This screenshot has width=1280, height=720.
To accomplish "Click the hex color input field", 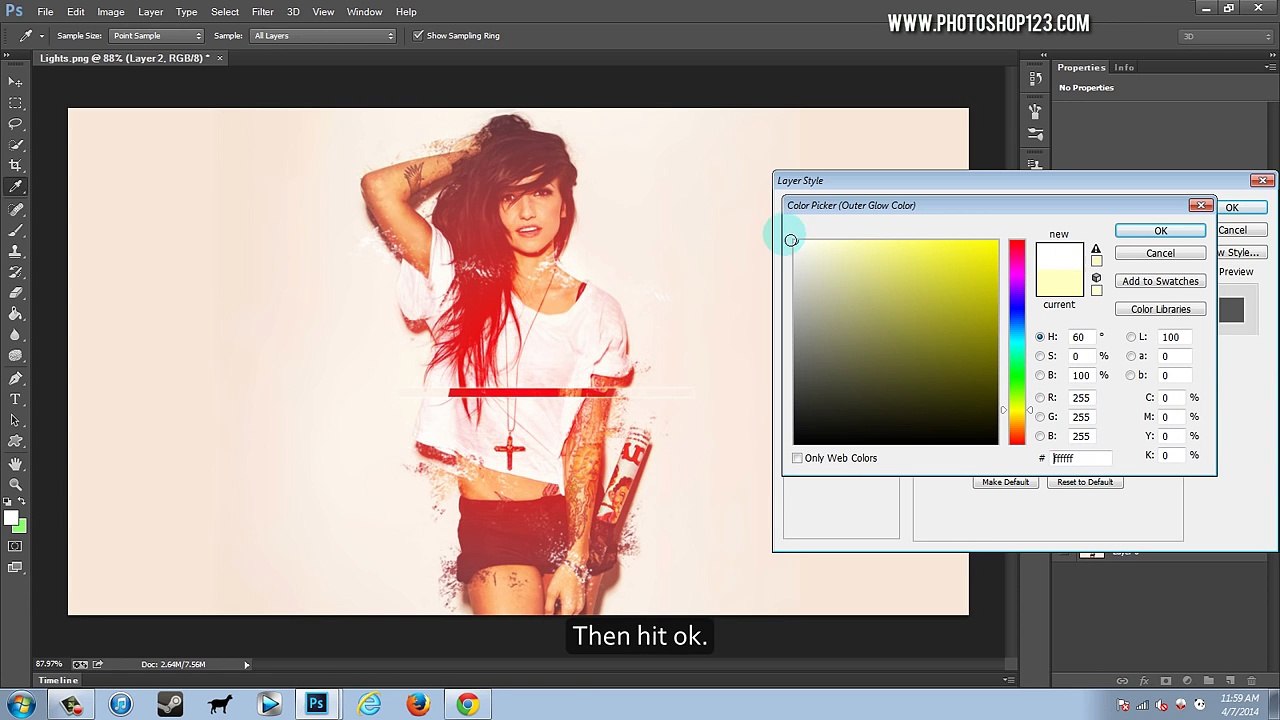I will click(x=1080, y=458).
